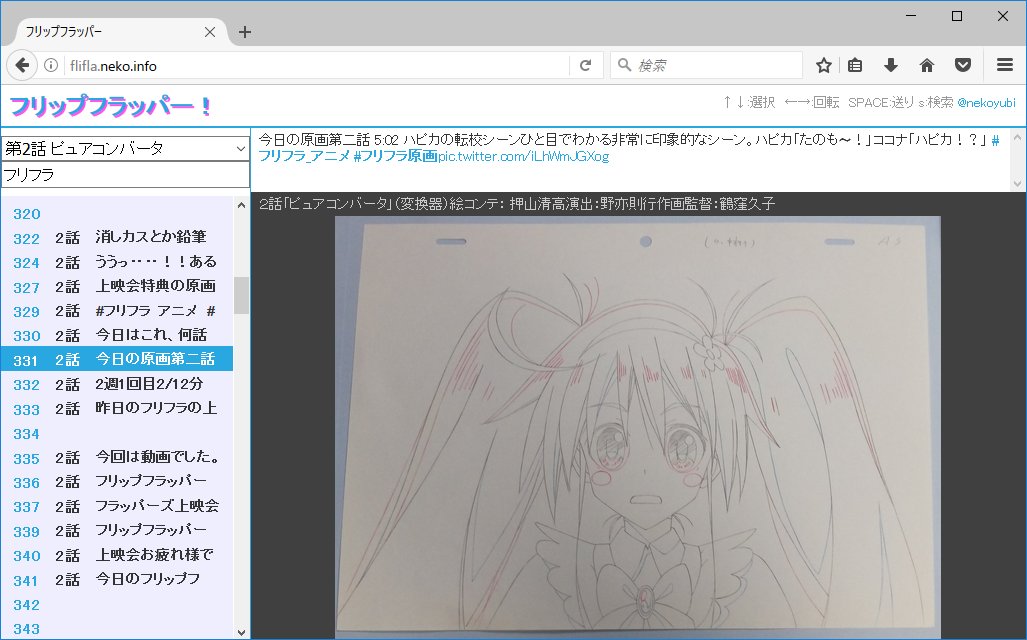Select entry 335 今回は動画でした。
This screenshot has height=640, width=1027.
click(x=117, y=458)
